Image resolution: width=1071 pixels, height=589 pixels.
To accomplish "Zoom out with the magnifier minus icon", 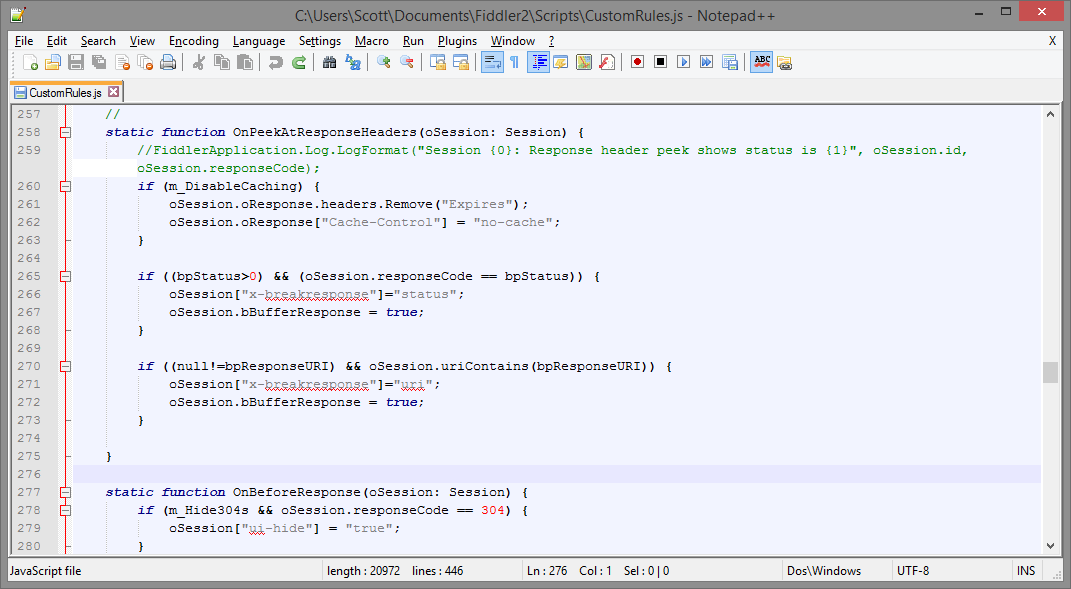I will [406, 63].
